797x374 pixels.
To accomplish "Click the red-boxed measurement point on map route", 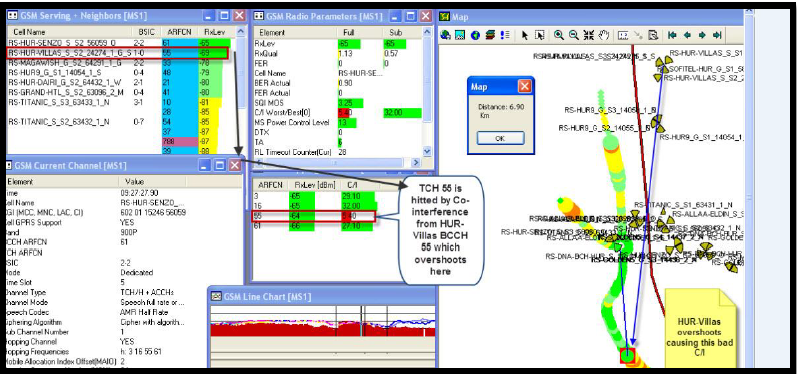I will [628, 355].
